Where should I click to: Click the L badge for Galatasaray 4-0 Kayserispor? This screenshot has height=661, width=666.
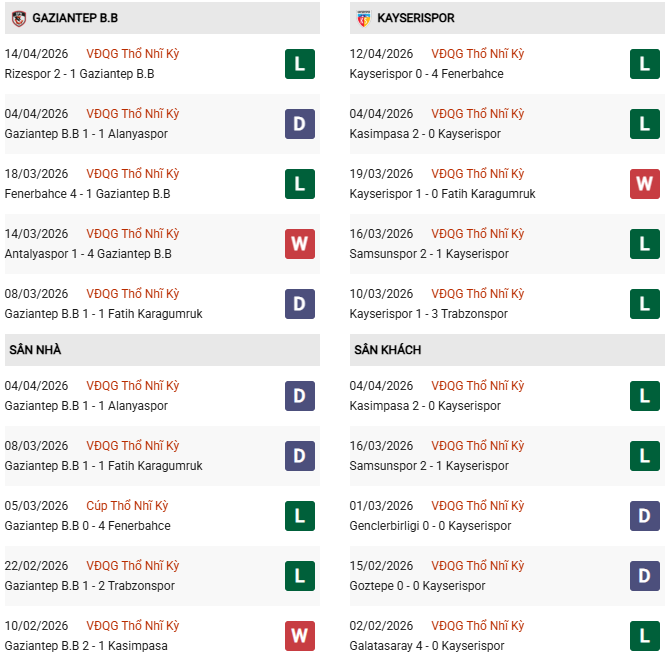pos(645,636)
